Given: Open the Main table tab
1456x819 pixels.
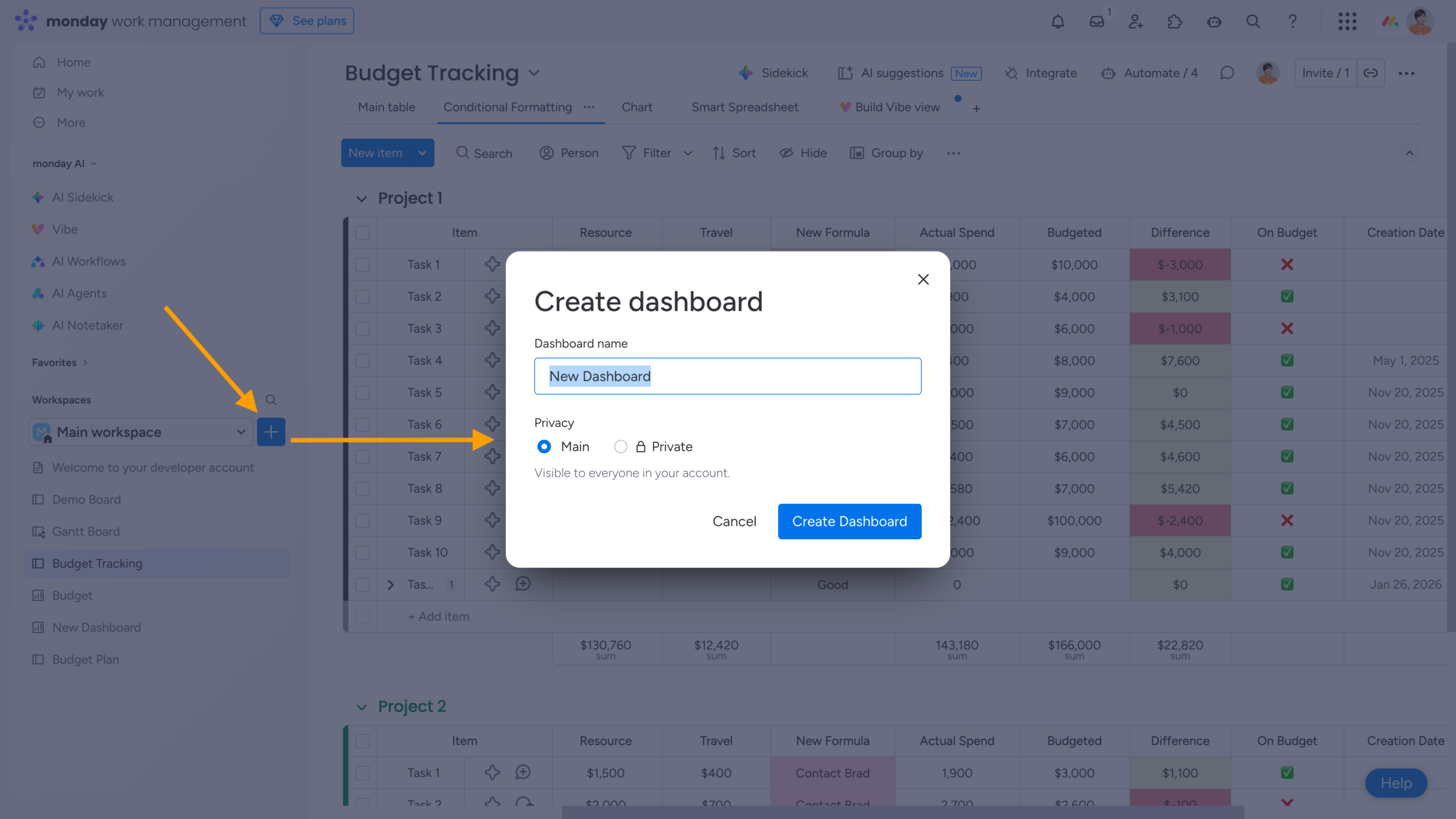Looking at the screenshot, I should 386,107.
